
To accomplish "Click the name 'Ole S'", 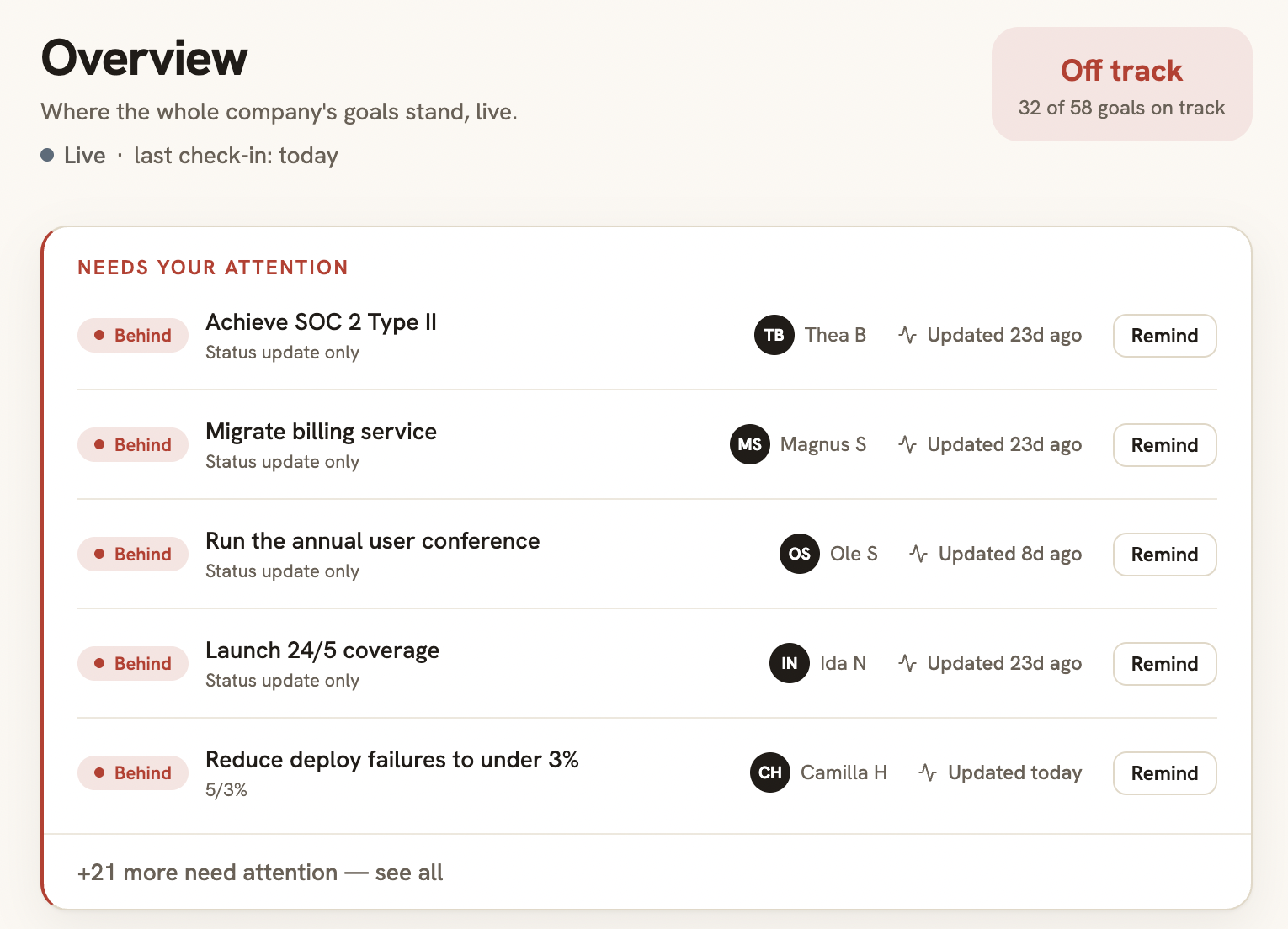I will 854,554.
